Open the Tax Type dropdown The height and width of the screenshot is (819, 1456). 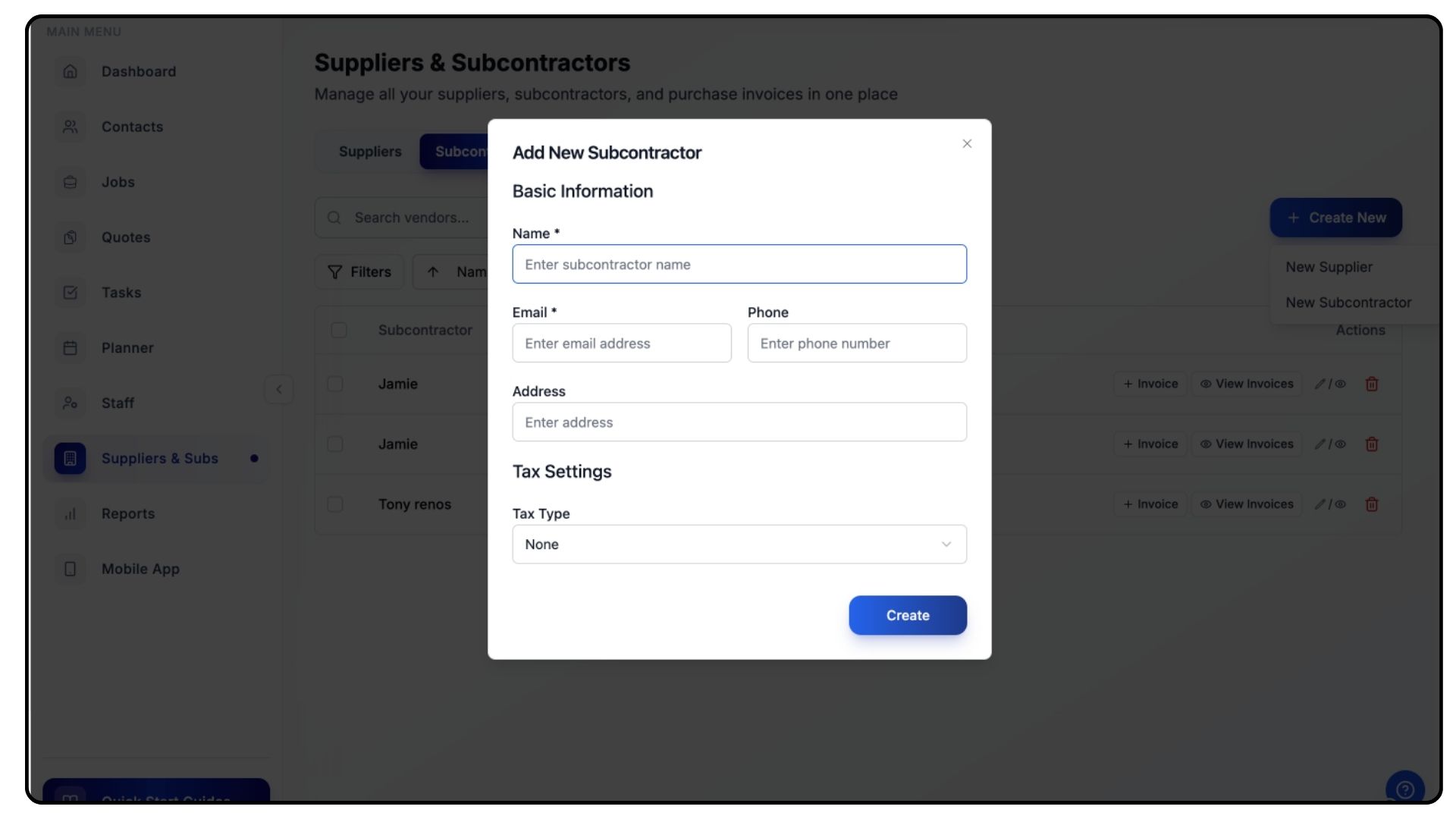[739, 544]
